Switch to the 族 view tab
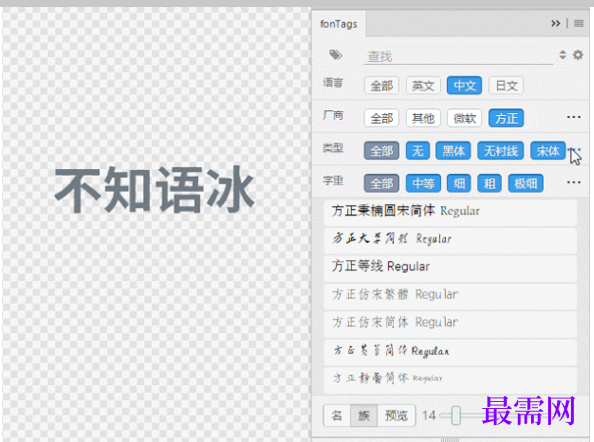This screenshot has height=442, width=594. tap(364, 415)
